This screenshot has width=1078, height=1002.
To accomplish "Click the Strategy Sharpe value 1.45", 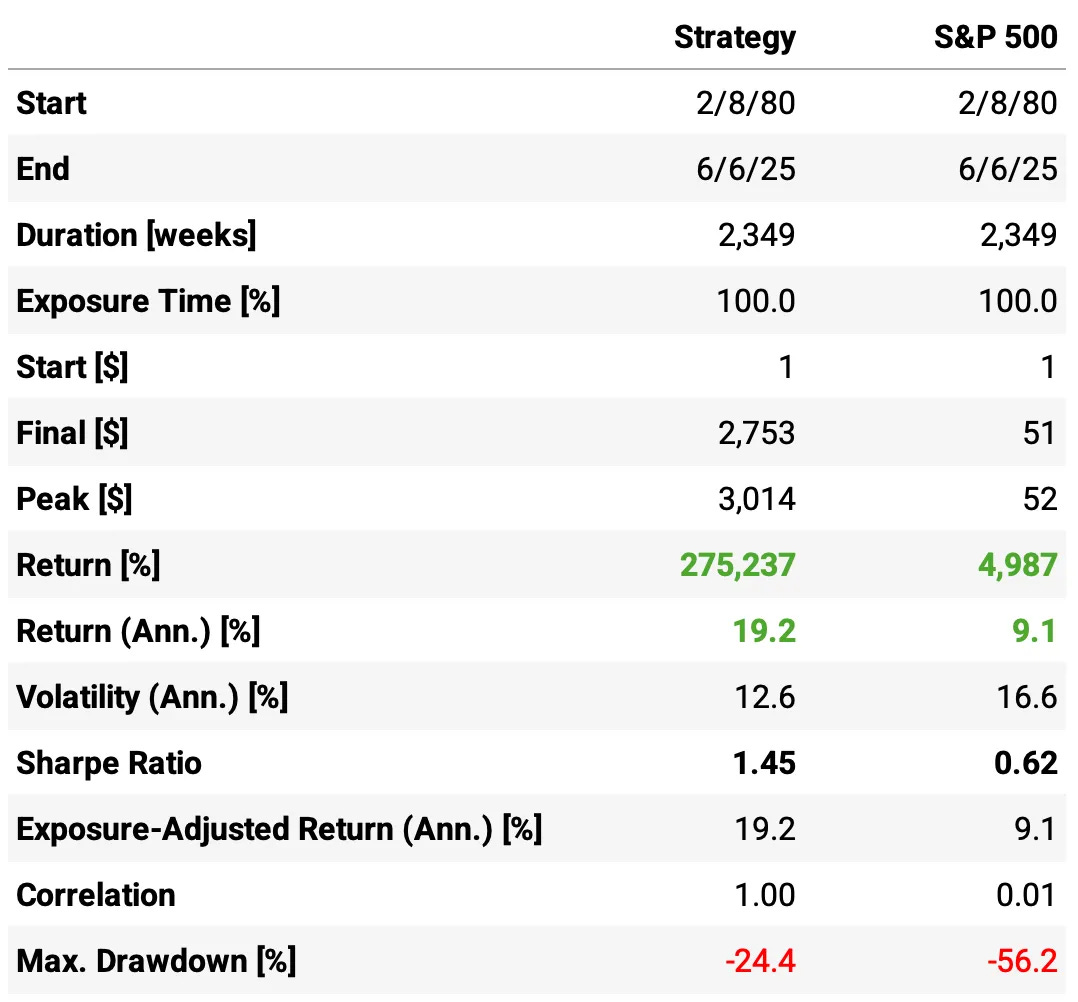I will 762,763.
